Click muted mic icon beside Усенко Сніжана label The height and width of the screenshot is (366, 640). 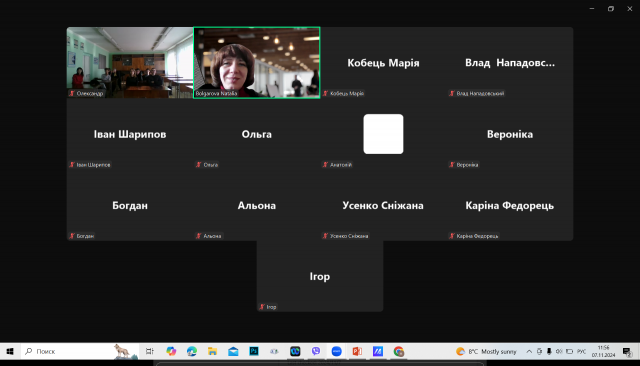click(325, 236)
